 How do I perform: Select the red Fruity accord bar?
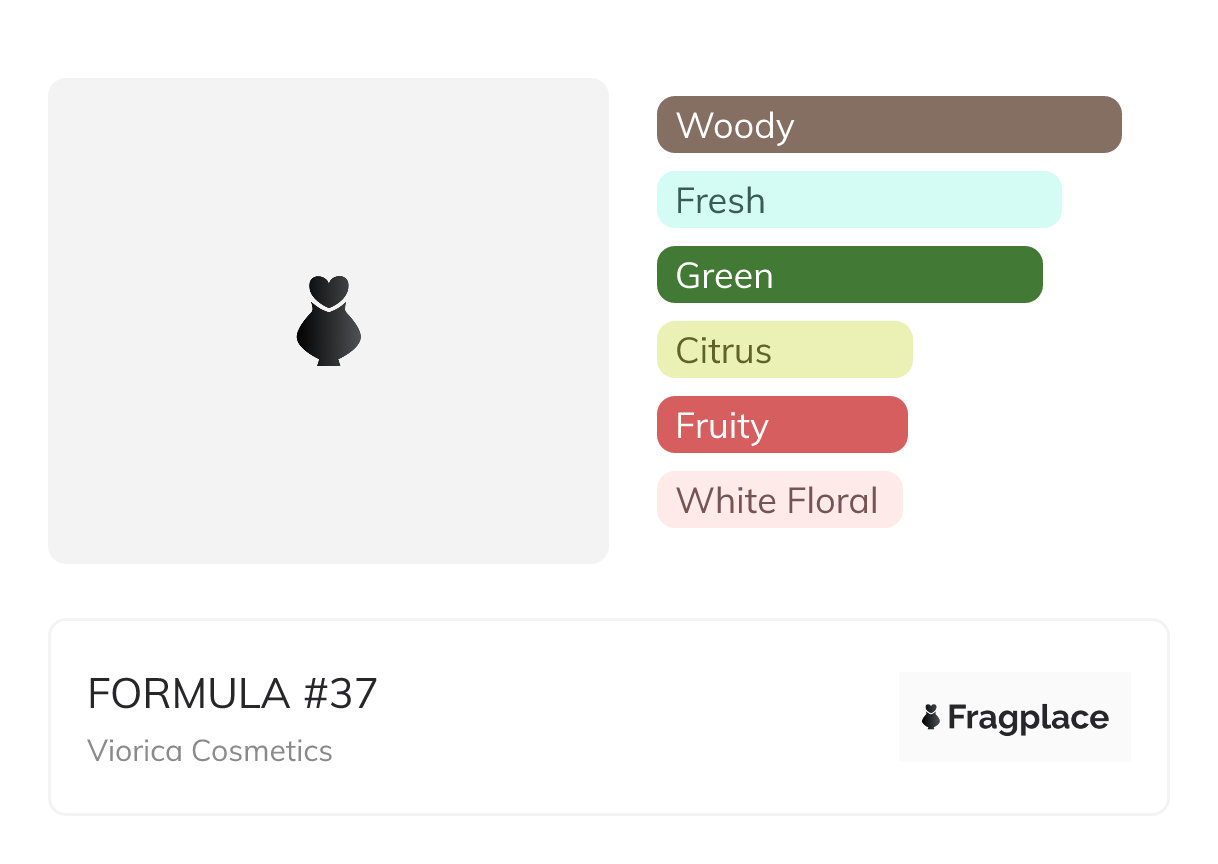pos(782,425)
